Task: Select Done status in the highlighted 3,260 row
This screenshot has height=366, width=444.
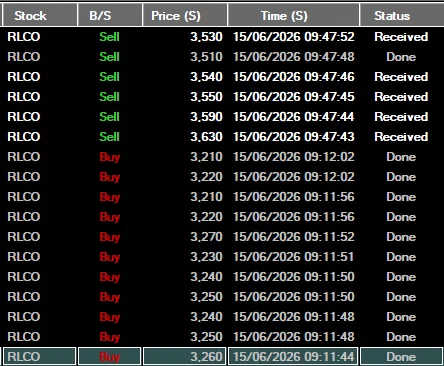Action: (x=401, y=357)
